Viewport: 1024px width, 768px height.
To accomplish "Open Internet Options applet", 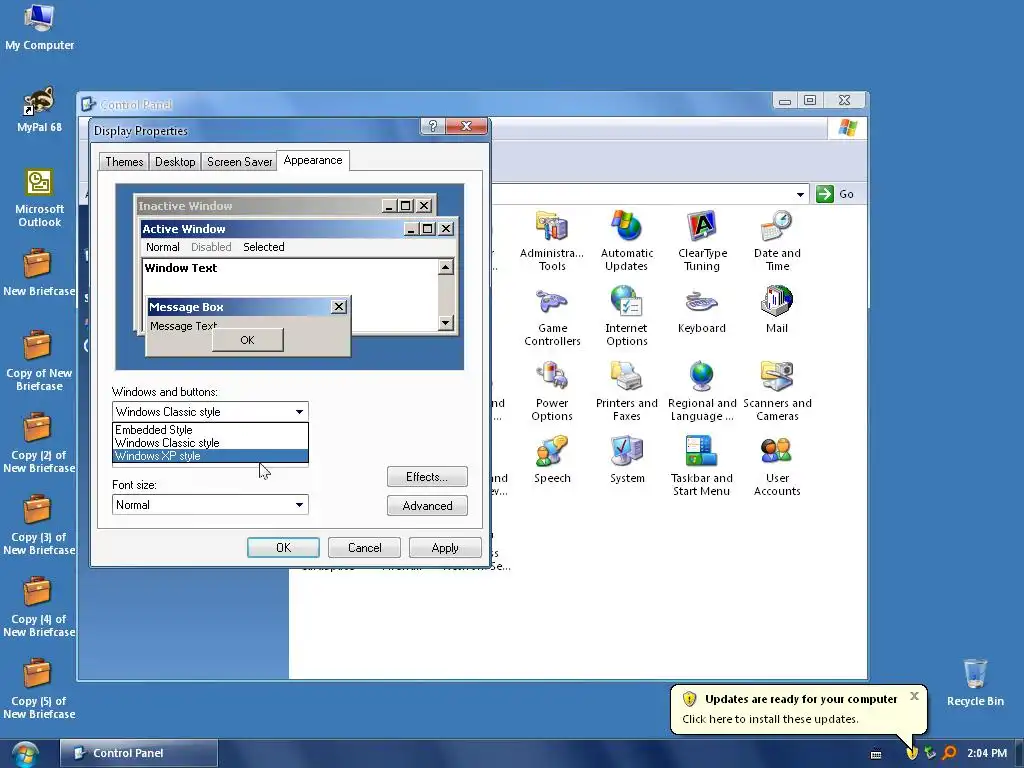I will (x=626, y=316).
